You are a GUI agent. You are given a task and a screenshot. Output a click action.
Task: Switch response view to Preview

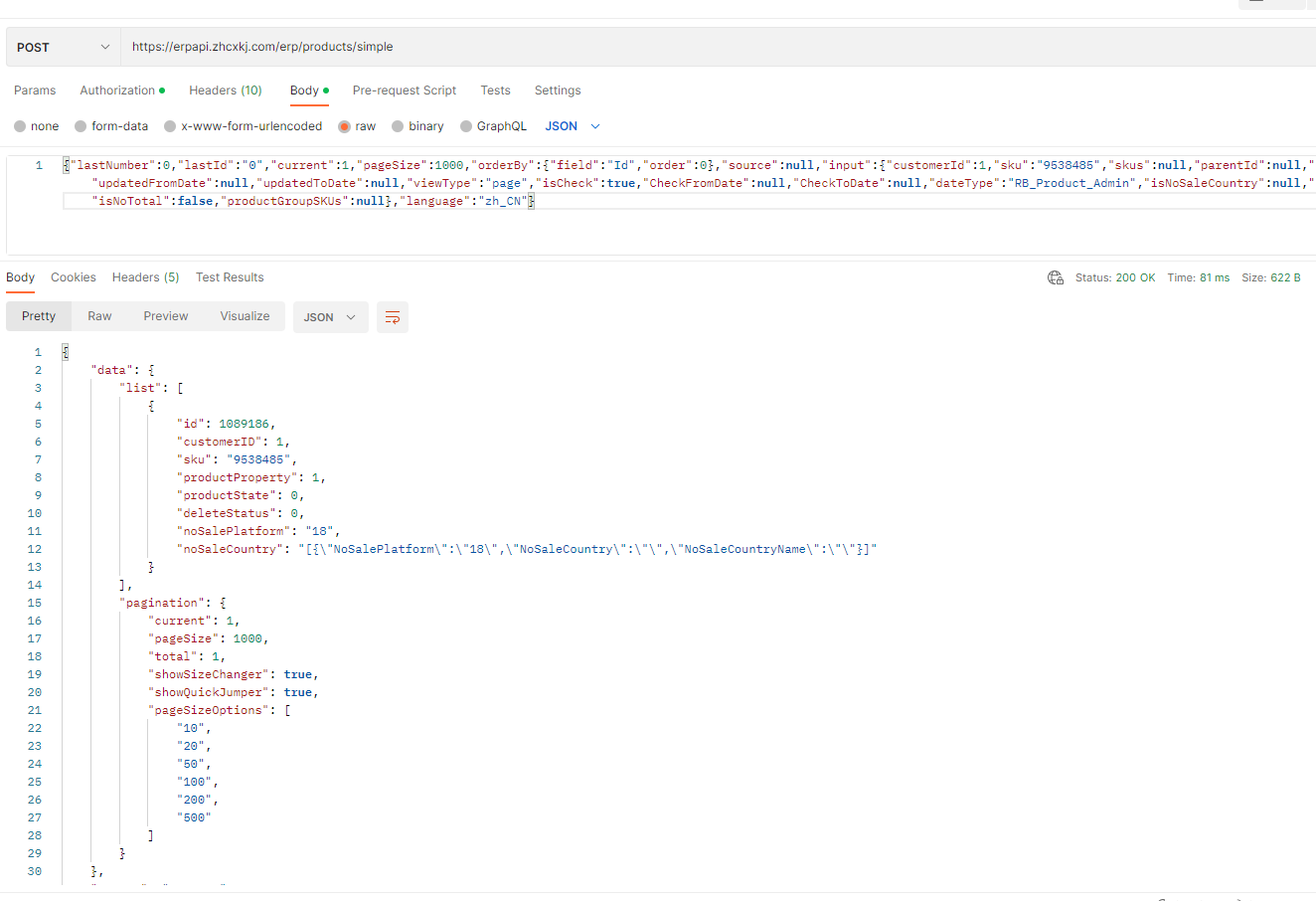click(x=166, y=316)
